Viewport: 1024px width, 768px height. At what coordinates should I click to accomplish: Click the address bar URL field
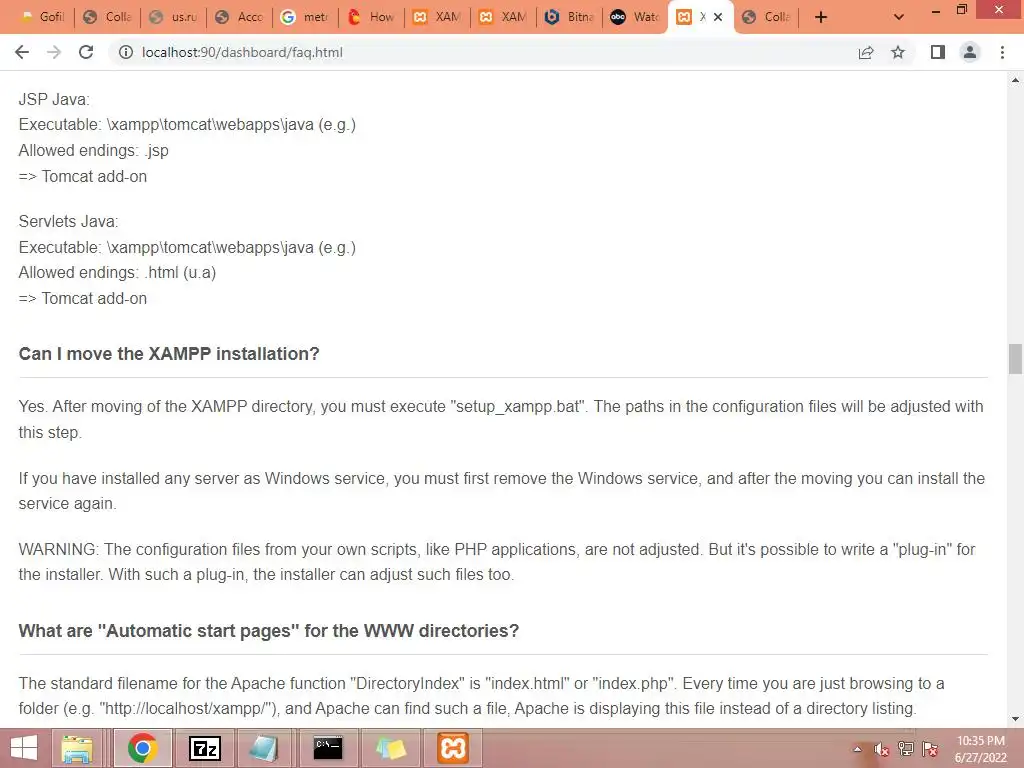(483, 52)
